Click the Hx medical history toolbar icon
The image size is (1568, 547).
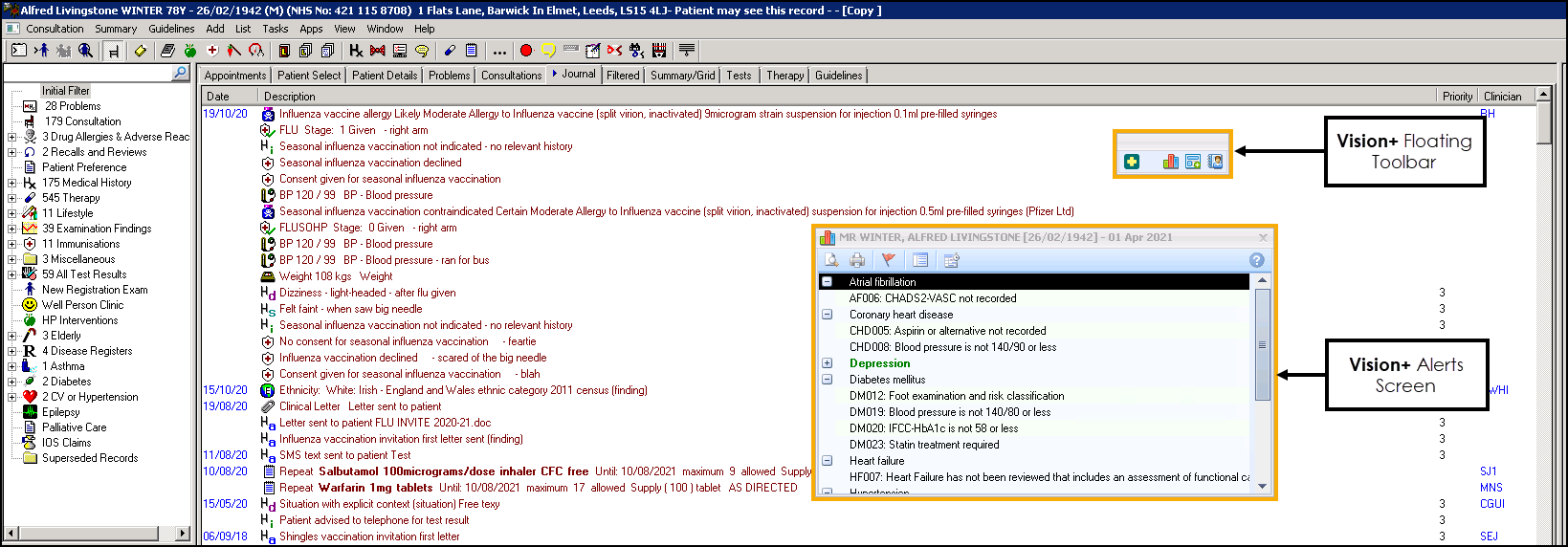[x=356, y=51]
